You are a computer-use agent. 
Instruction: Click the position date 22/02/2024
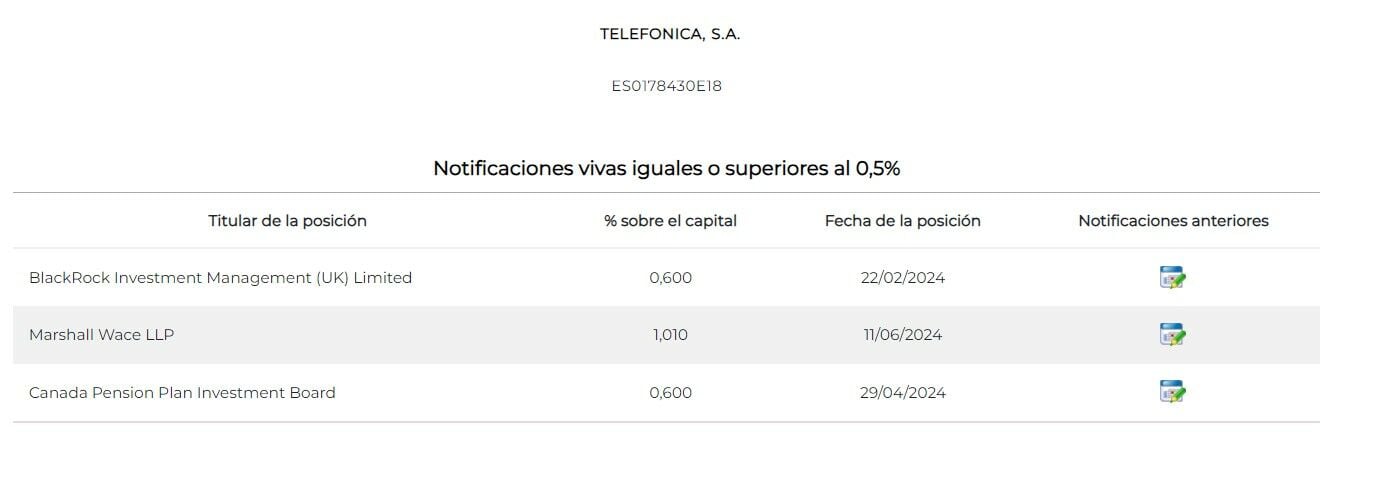point(902,278)
